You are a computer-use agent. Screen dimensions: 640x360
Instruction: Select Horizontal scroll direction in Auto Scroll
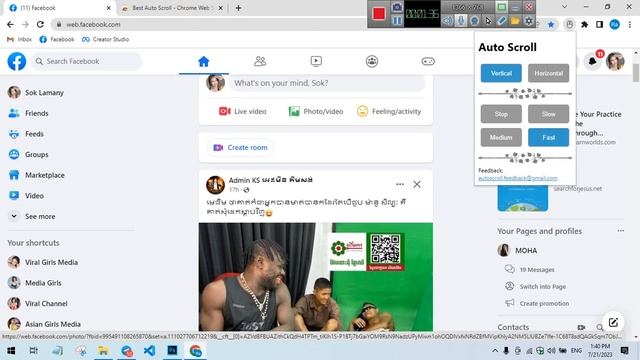(549, 73)
